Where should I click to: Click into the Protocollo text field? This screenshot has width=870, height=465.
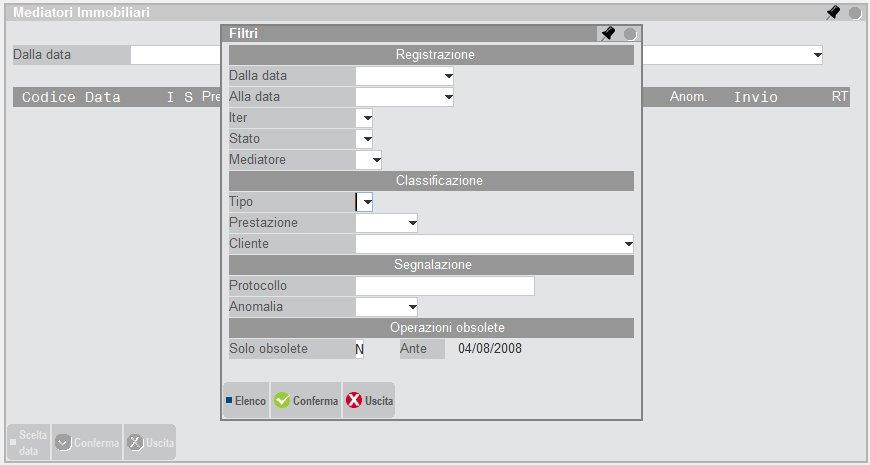[445, 286]
